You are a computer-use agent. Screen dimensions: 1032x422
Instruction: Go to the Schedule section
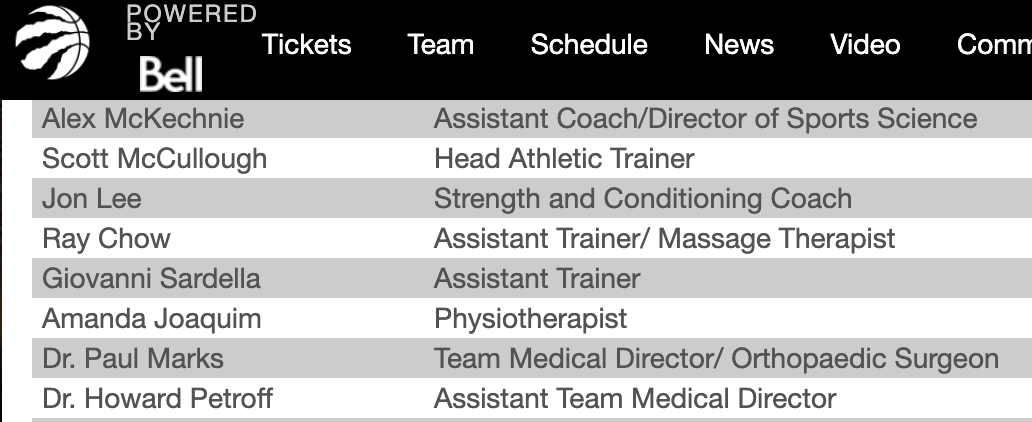(589, 45)
